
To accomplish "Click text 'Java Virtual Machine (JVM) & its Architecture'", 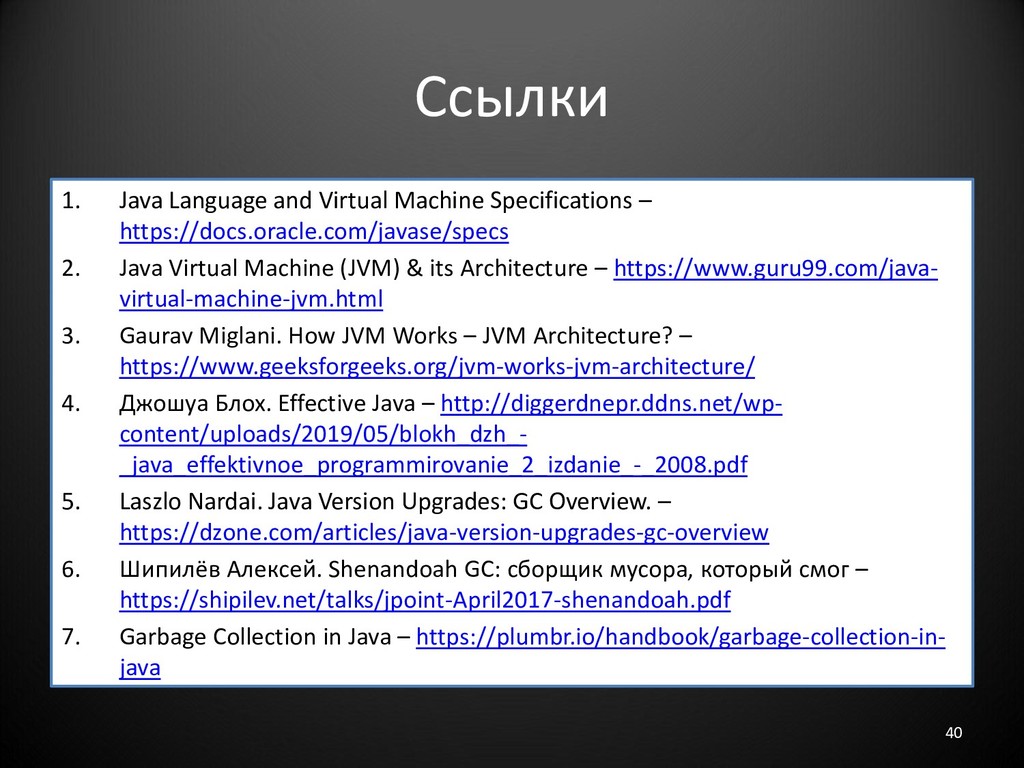I will 353,268.
